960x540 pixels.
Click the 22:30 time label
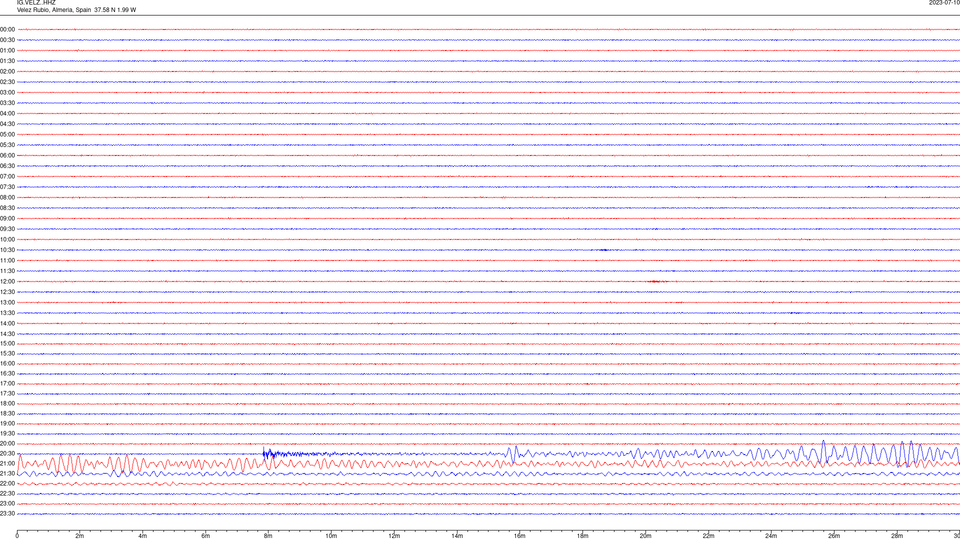pyautogui.click(x=7, y=493)
